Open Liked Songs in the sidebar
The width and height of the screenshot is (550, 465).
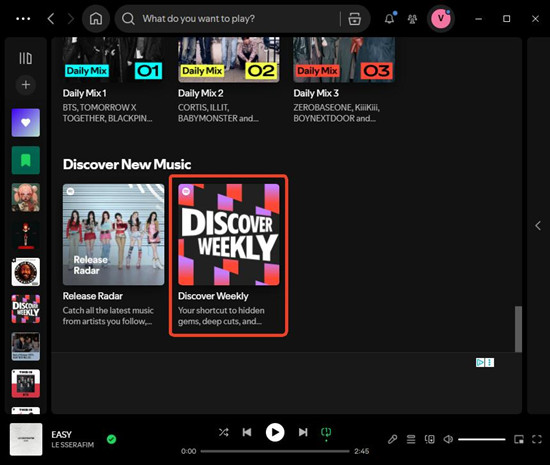pyautogui.click(x=26, y=123)
